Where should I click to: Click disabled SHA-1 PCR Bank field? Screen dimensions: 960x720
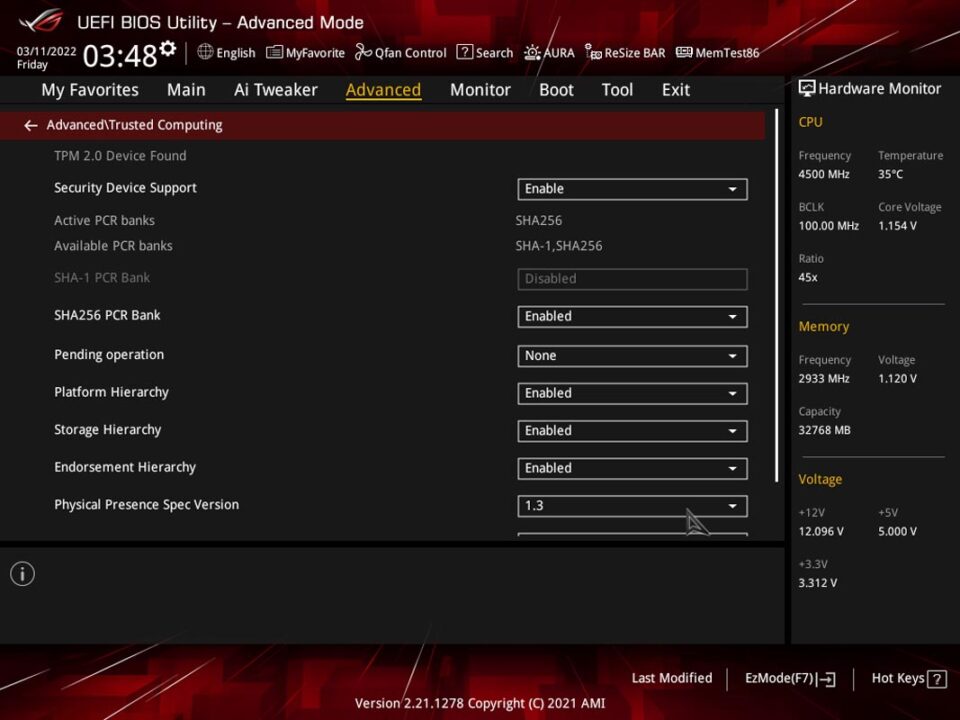pos(632,279)
